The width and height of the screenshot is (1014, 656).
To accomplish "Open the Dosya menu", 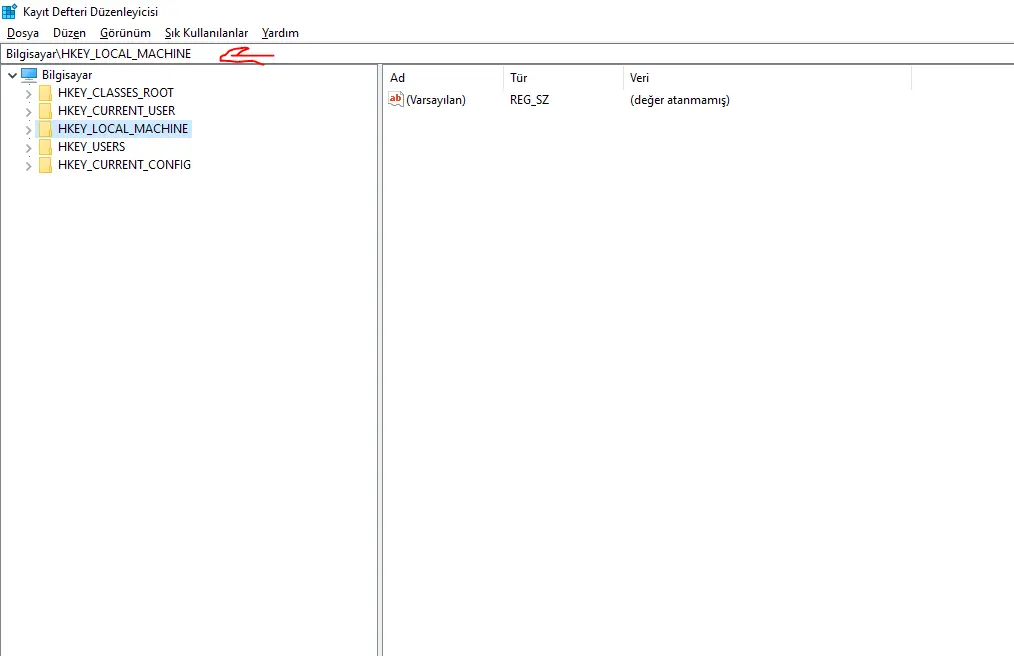I will click(23, 33).
